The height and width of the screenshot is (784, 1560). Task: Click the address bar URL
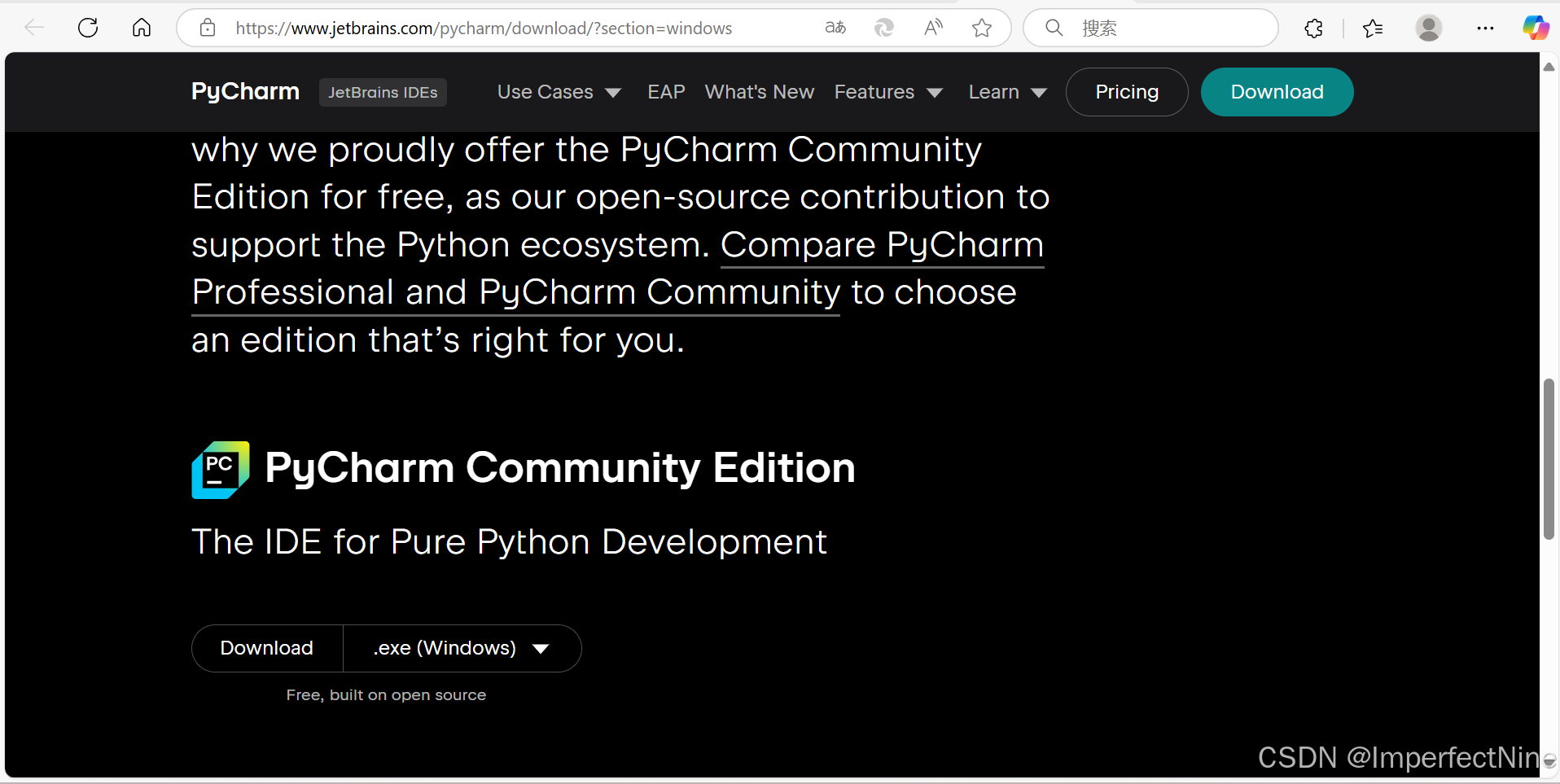[484, 28]
